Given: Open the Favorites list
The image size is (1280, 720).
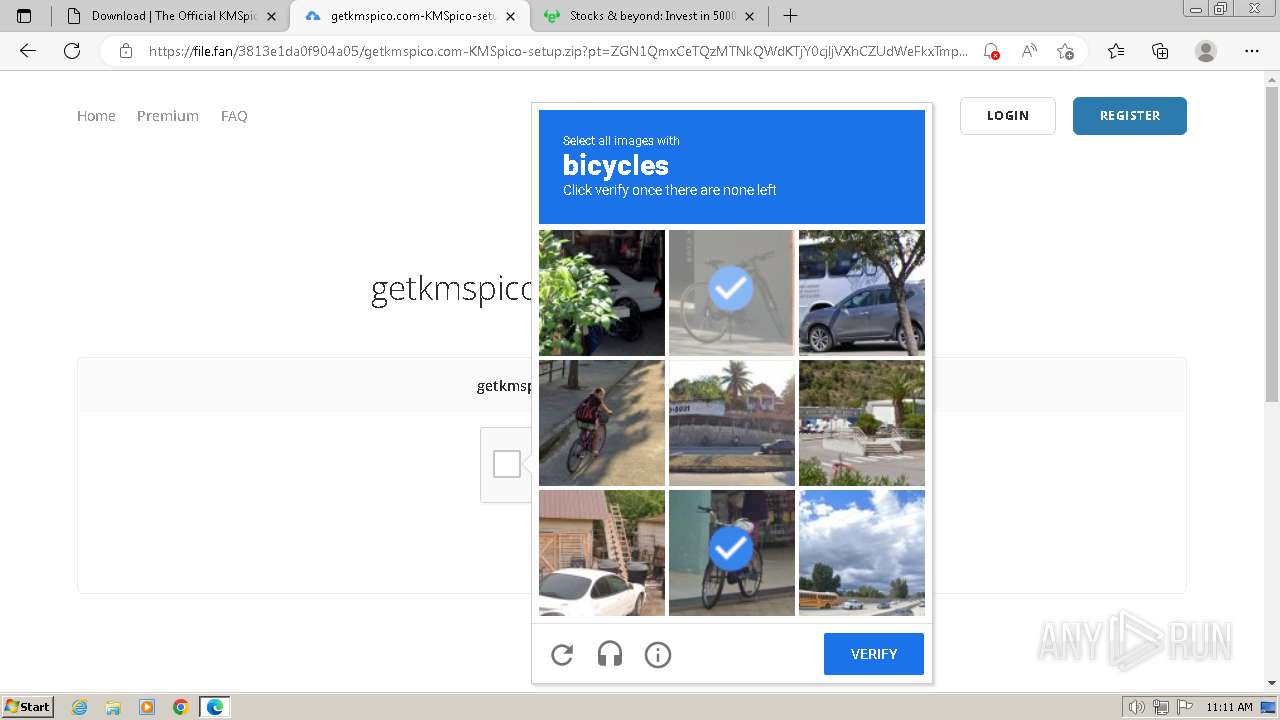Looking at the screenshot, I should coord(1116,51).
